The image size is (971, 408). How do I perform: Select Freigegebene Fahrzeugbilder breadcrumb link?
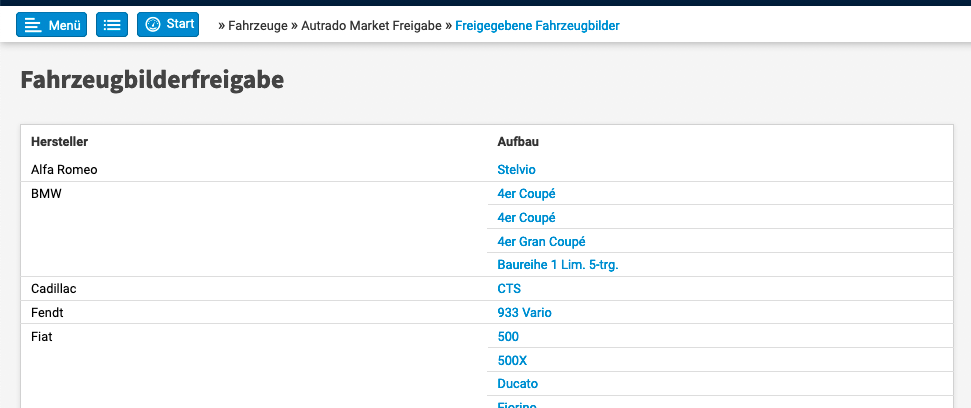pyautogui.click(x=537, y=25)
